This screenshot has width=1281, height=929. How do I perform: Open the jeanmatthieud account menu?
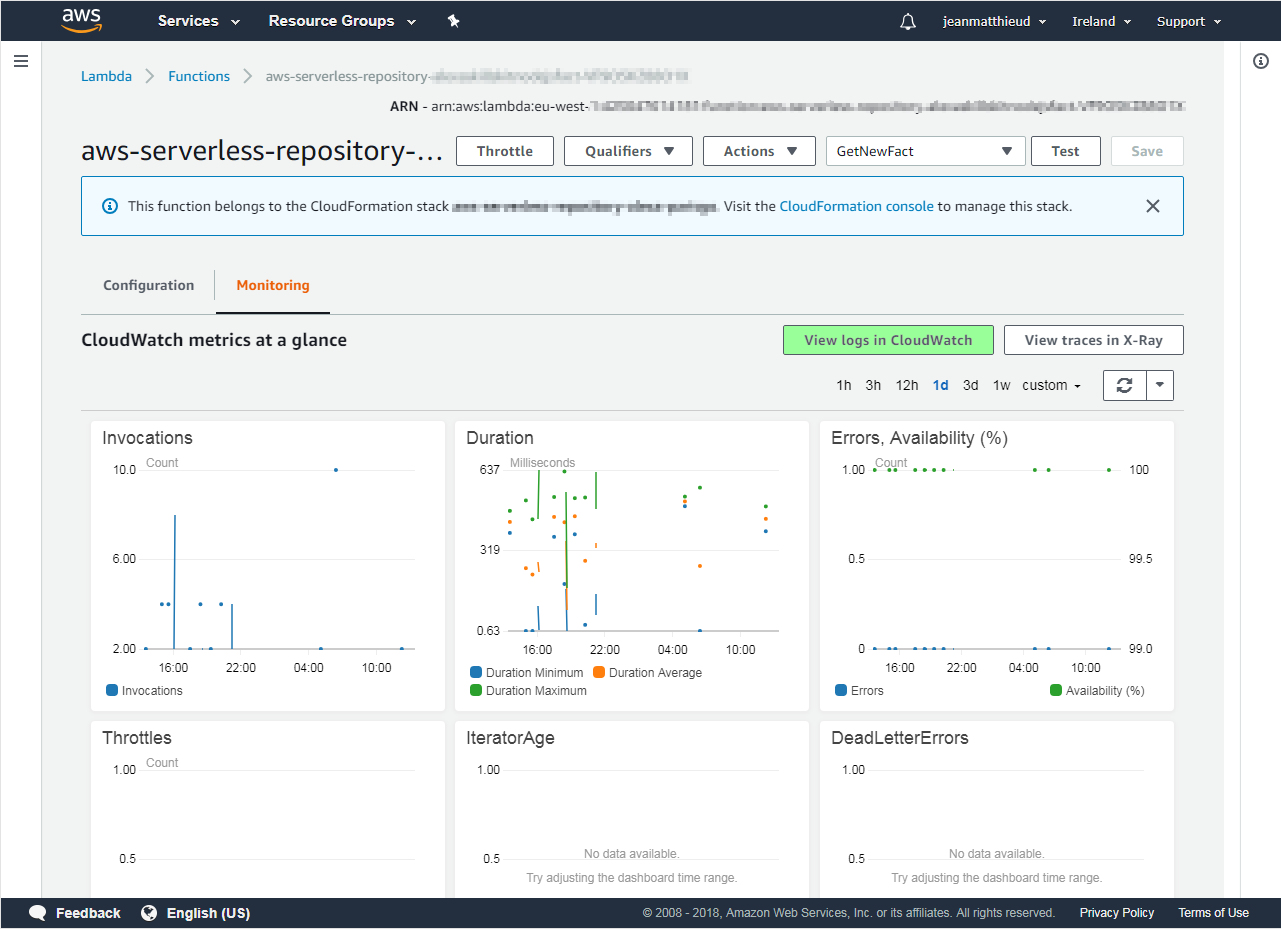coord(994,21)
